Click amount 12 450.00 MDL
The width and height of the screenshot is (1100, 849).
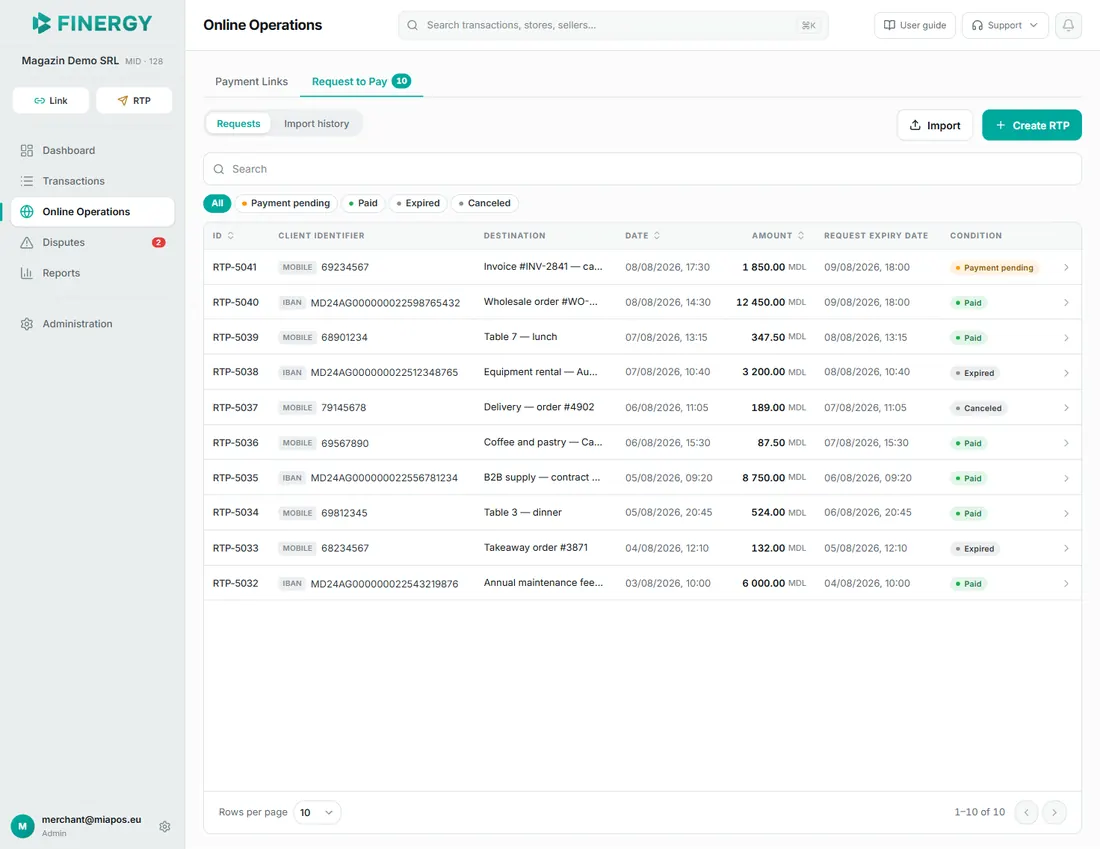[x=770, y=302]
